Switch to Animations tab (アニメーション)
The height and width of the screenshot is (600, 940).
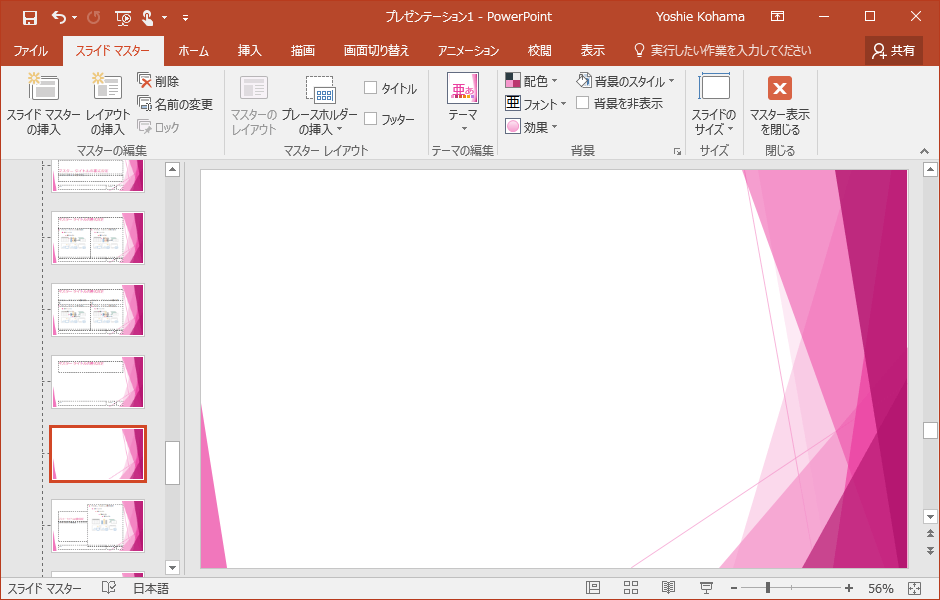coord(468,51)
